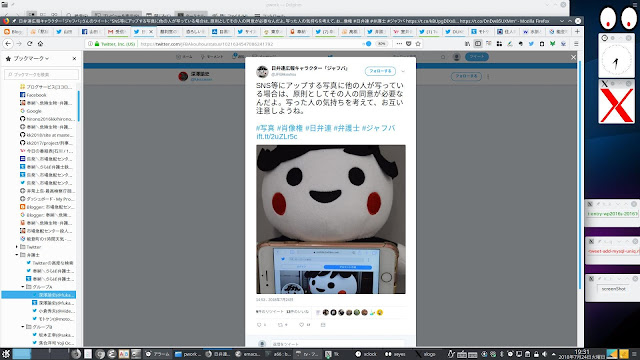Open the #弁護士 hashtag link
640x360 pixels.
click(347, 128)
